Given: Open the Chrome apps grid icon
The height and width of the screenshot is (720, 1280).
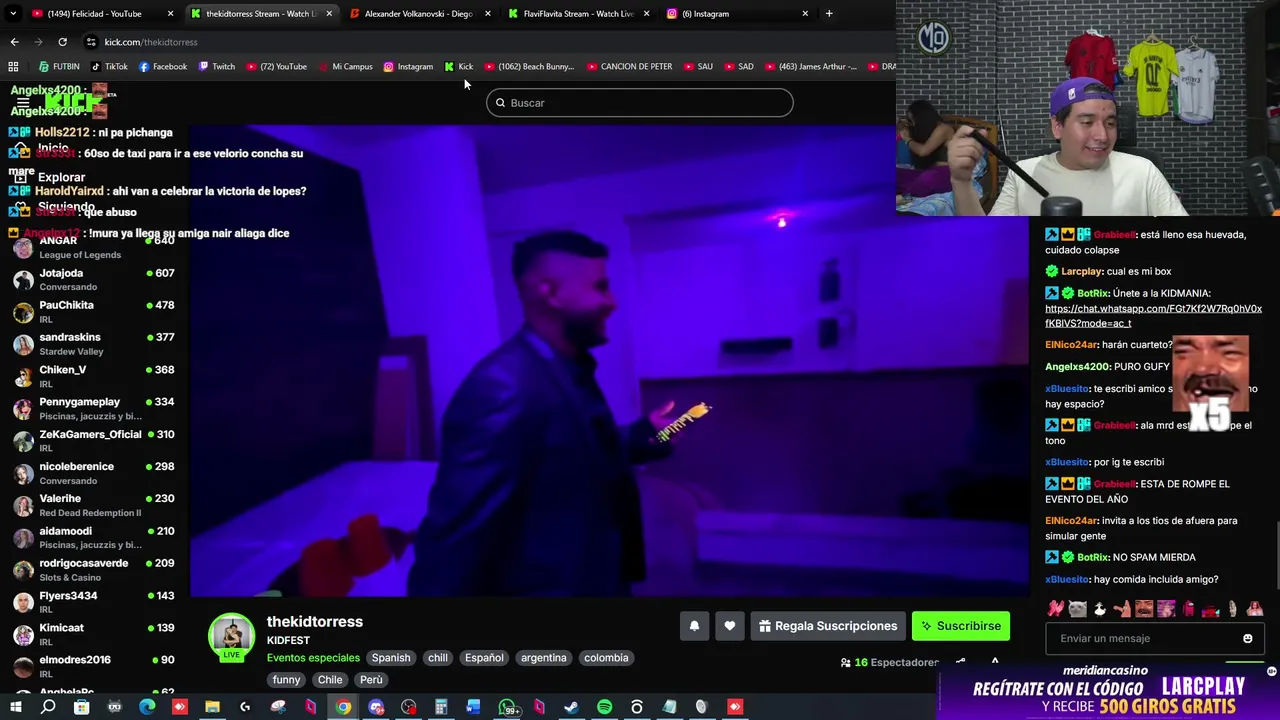Looking at the screenshot, I should coord(13,67).
